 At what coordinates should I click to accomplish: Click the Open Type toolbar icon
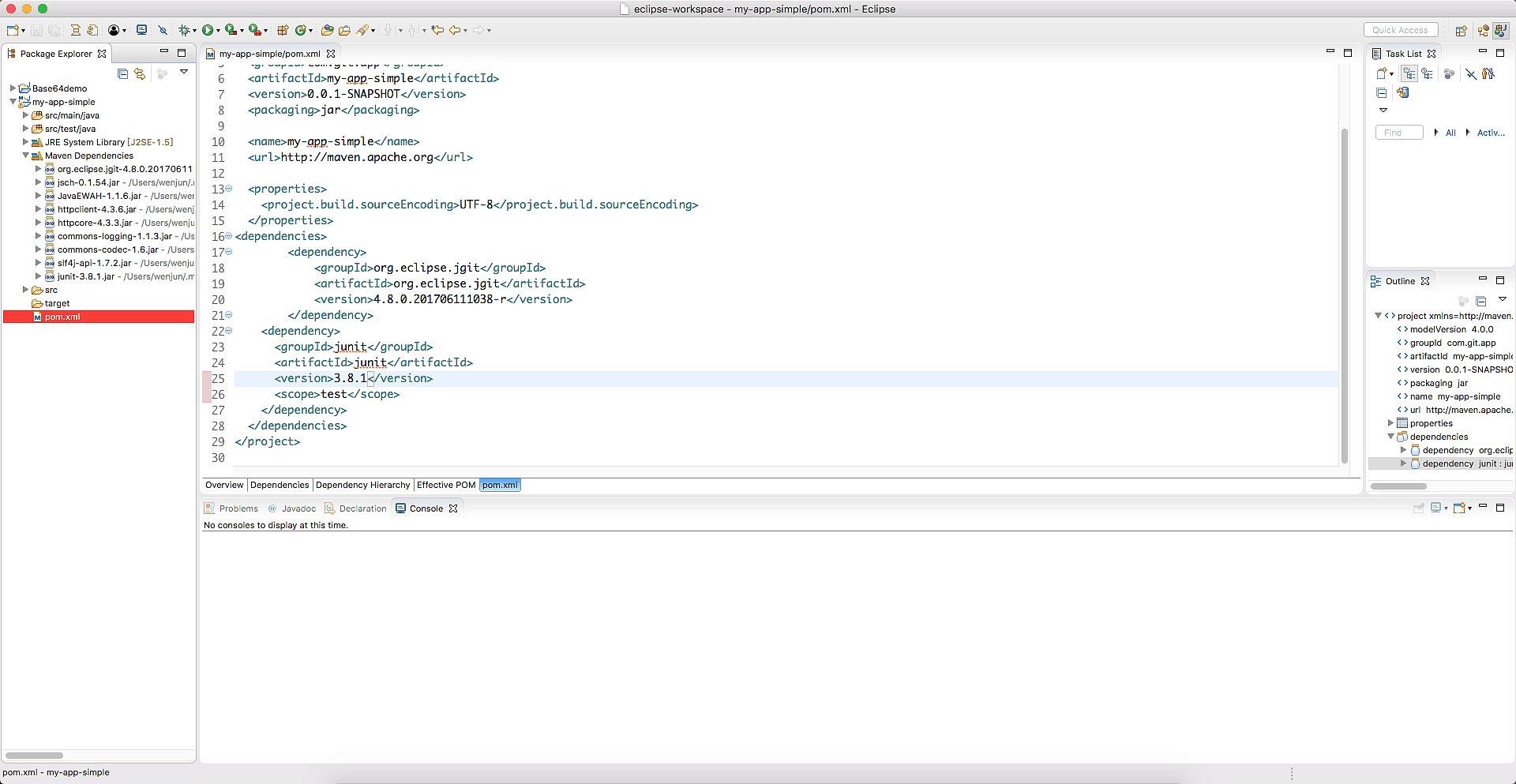click(x=327, y=30)
